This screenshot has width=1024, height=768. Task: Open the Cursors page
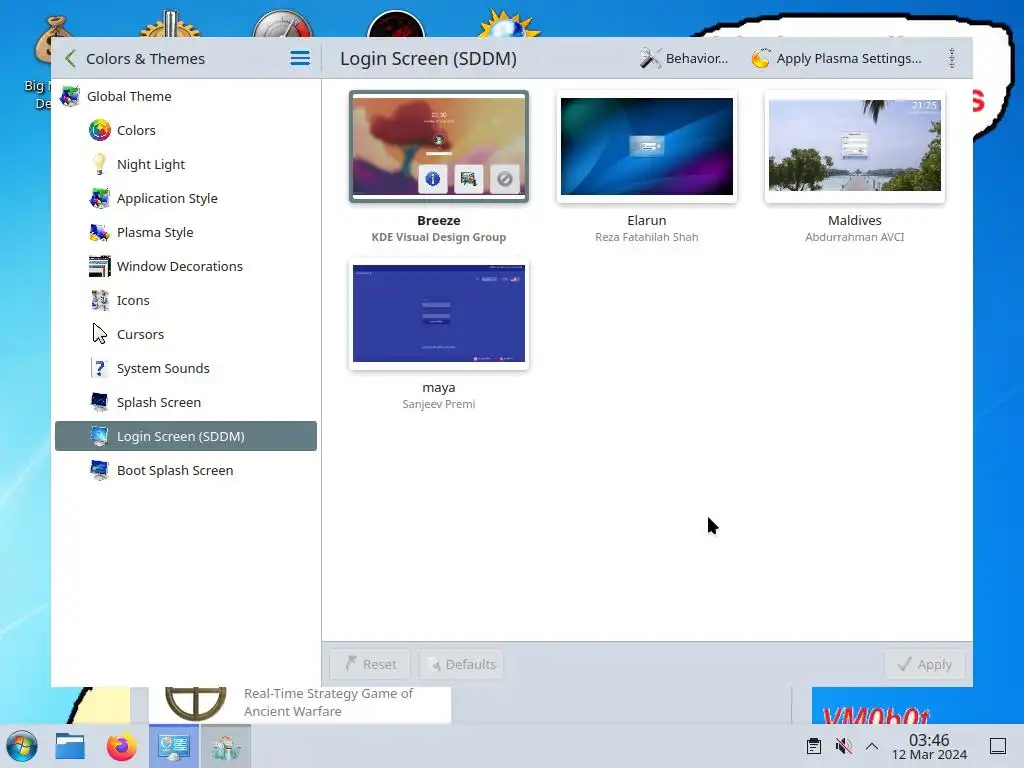point(185,334)
